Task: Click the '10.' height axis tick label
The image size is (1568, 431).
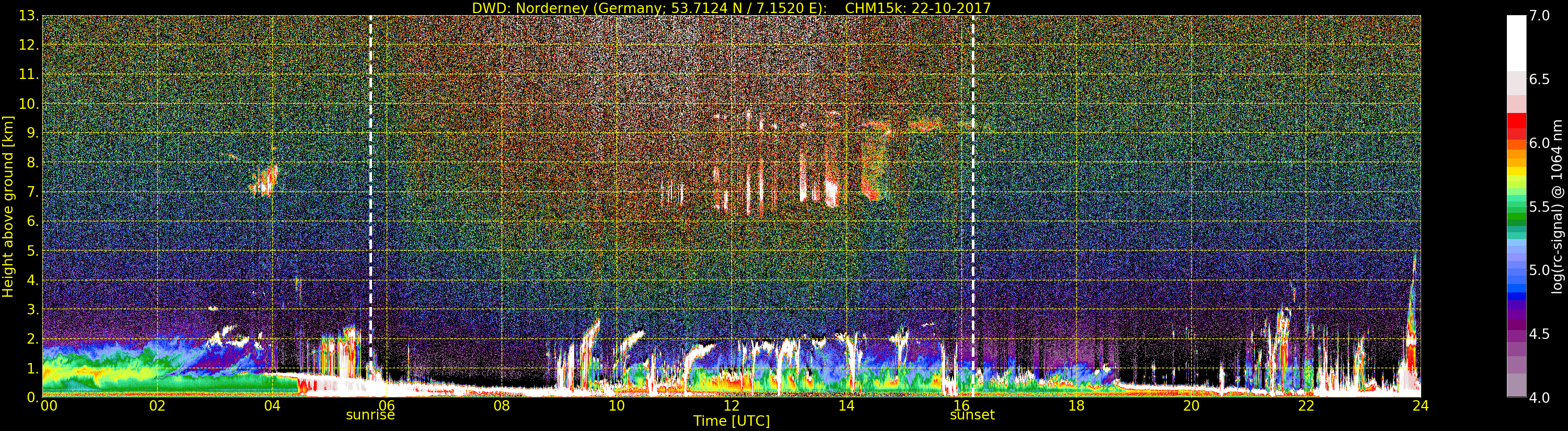Action: (x=29, y=104)
